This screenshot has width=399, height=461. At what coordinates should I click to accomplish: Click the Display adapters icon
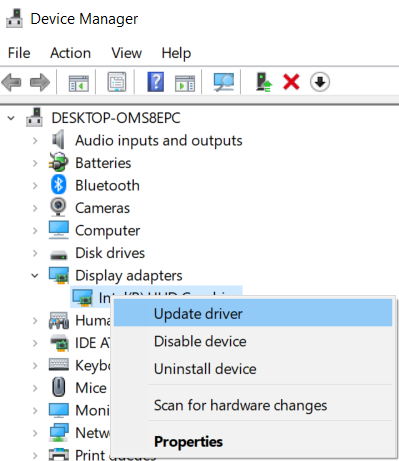pos(59,275)
